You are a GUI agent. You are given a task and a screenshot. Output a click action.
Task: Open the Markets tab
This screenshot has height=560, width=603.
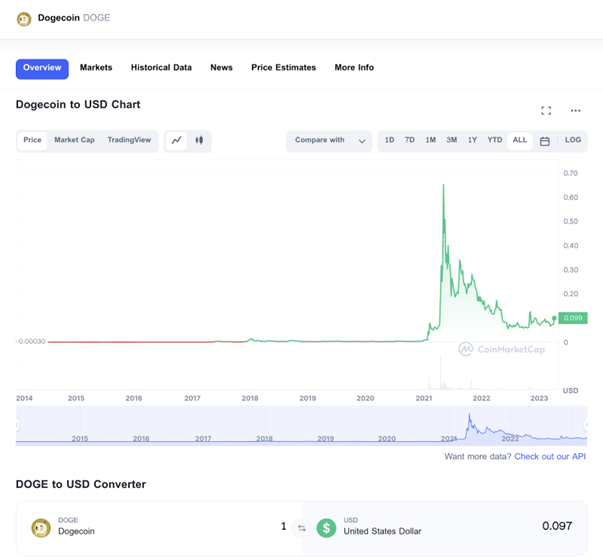(x=96, y=68)
